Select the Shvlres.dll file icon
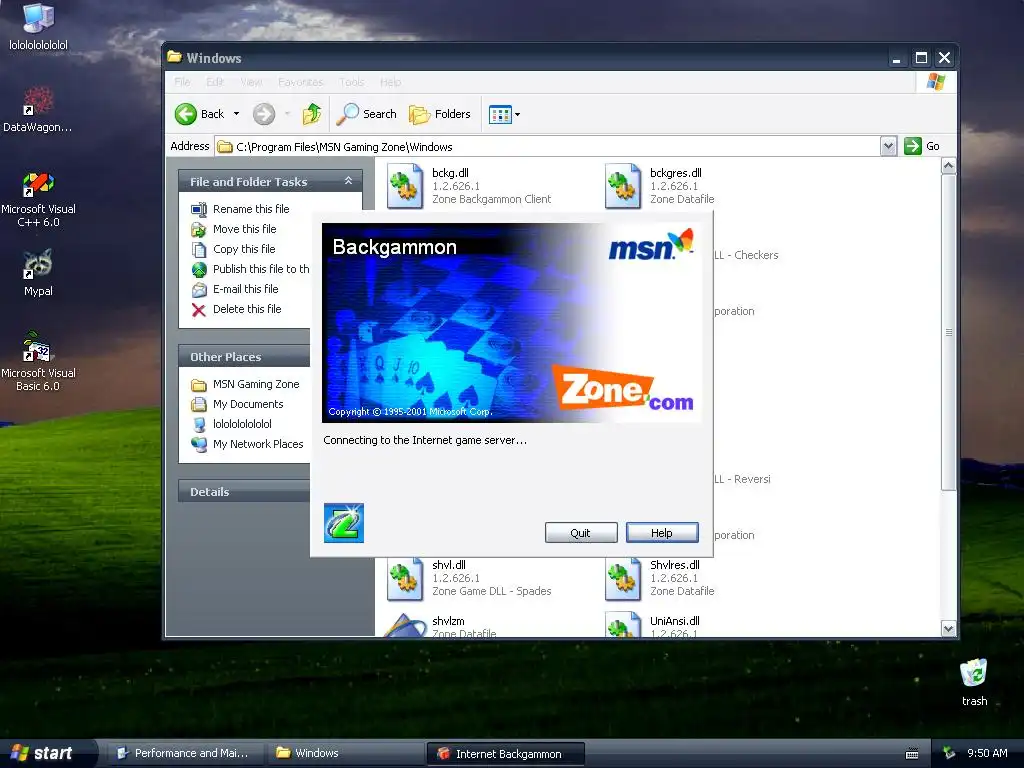The height and width of the screenshot is (768, 1024). coord(623,578)
